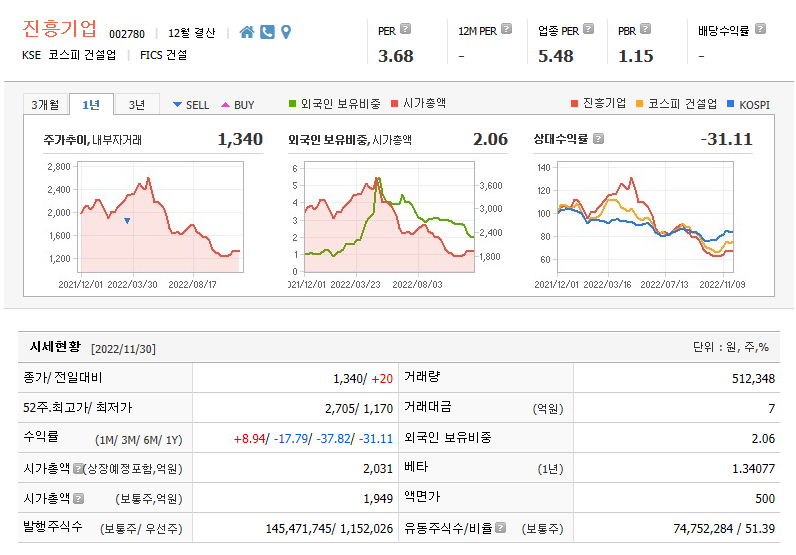Open help icon next to PBR

tap(645, 29)
